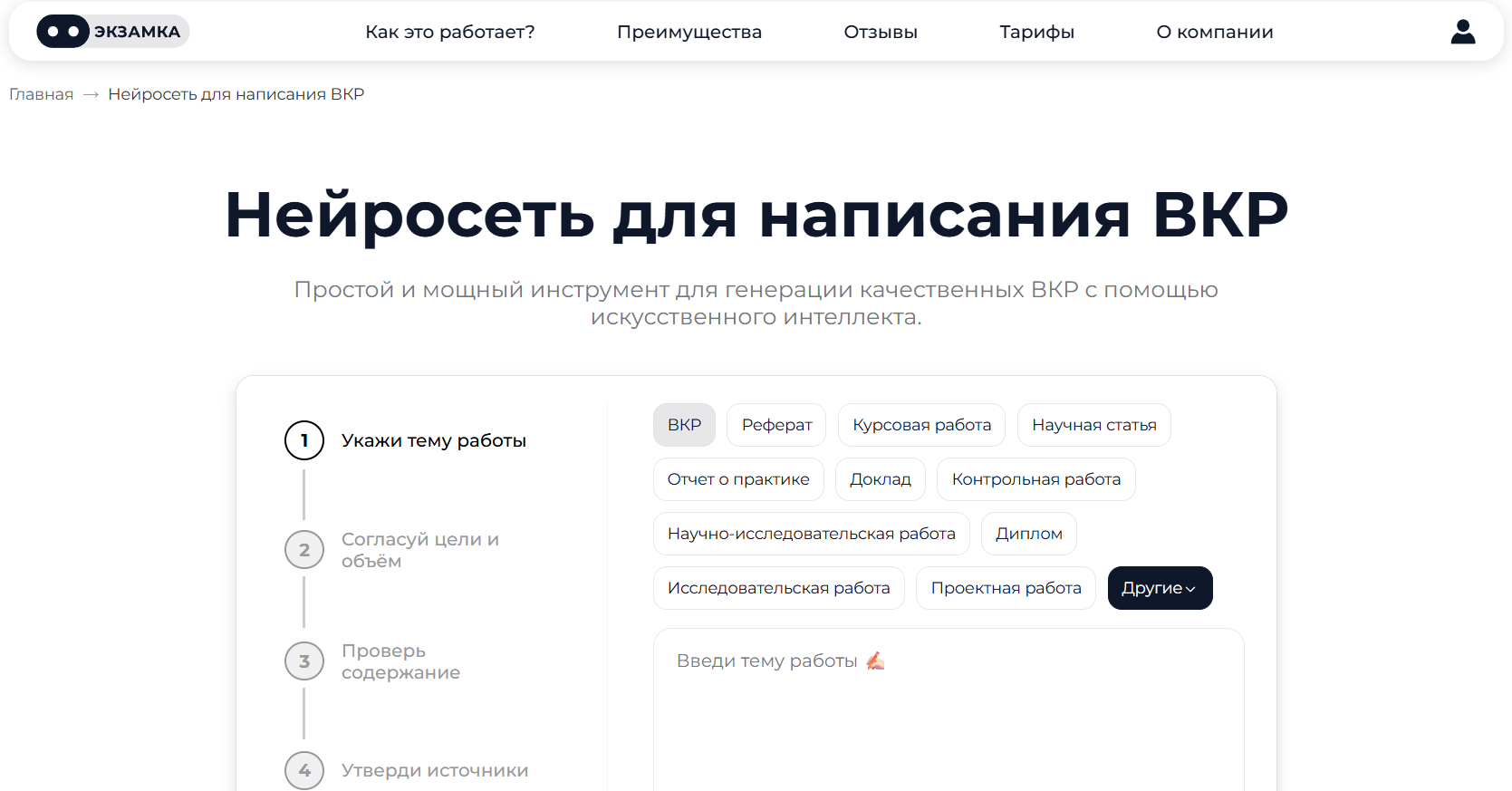Screen dimensions: 1512x791
Task: Click the Нейросеть для написания ВКР breadcrumb
Action: [236, 94]
